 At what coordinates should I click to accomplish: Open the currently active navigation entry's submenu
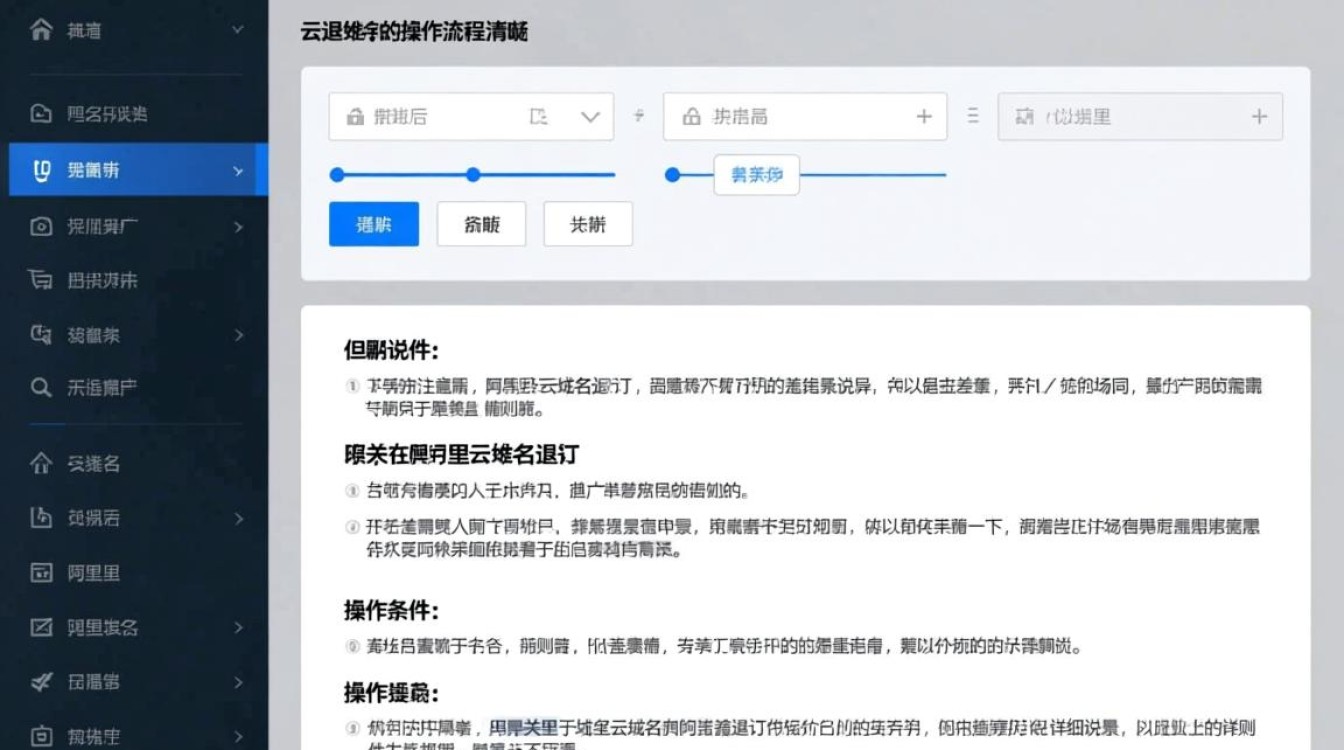coord(238,171)
